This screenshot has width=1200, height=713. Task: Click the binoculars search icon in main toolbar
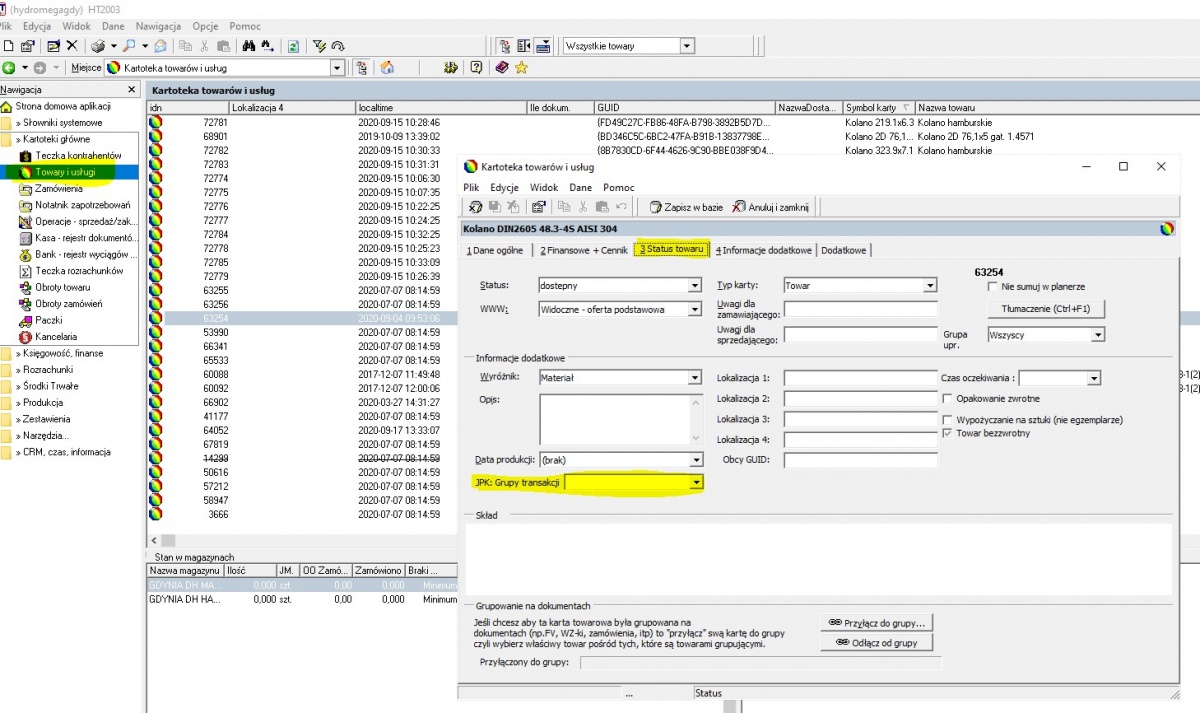(x=248, y=46)
